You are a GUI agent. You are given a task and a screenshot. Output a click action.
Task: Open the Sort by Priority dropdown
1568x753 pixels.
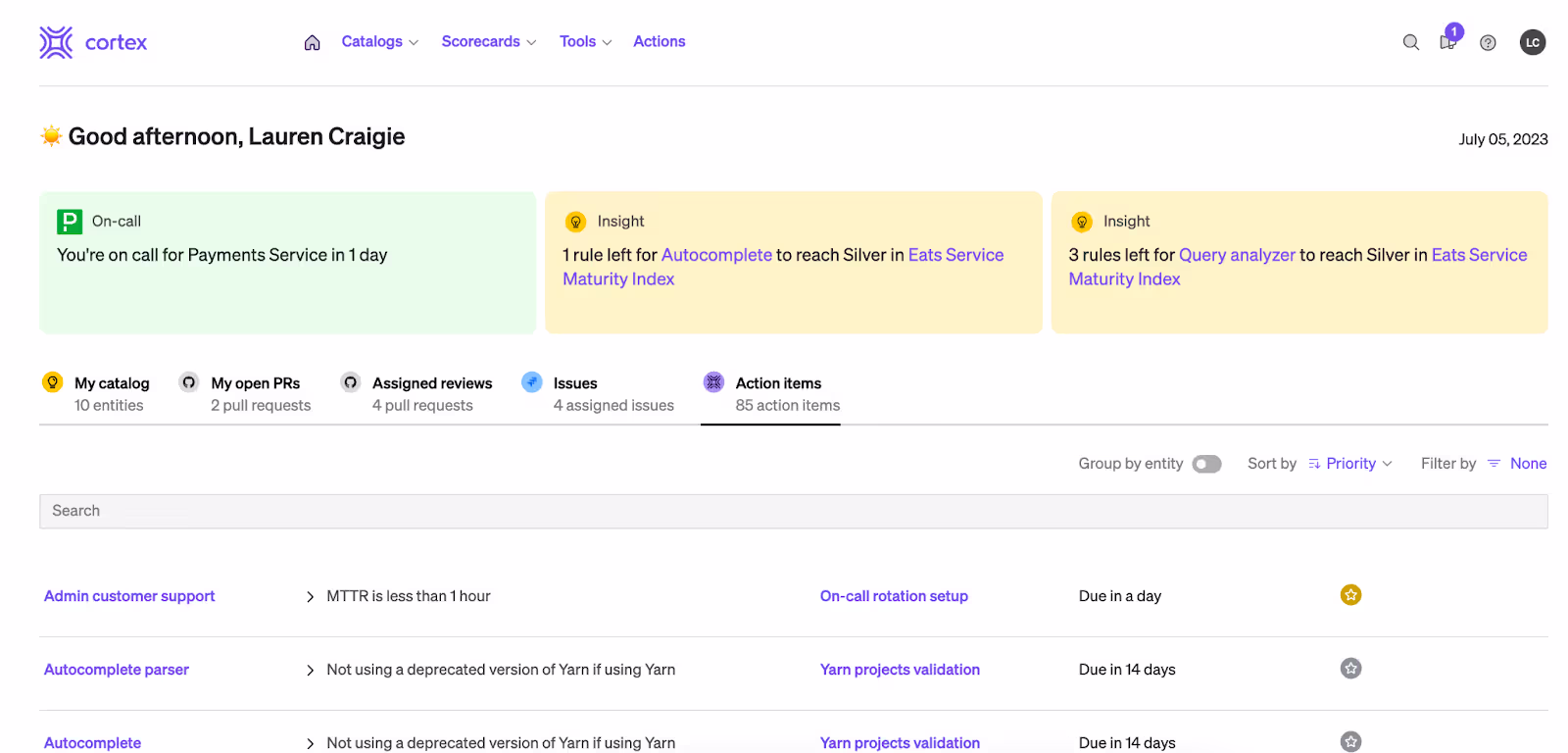coord(1350,464)
